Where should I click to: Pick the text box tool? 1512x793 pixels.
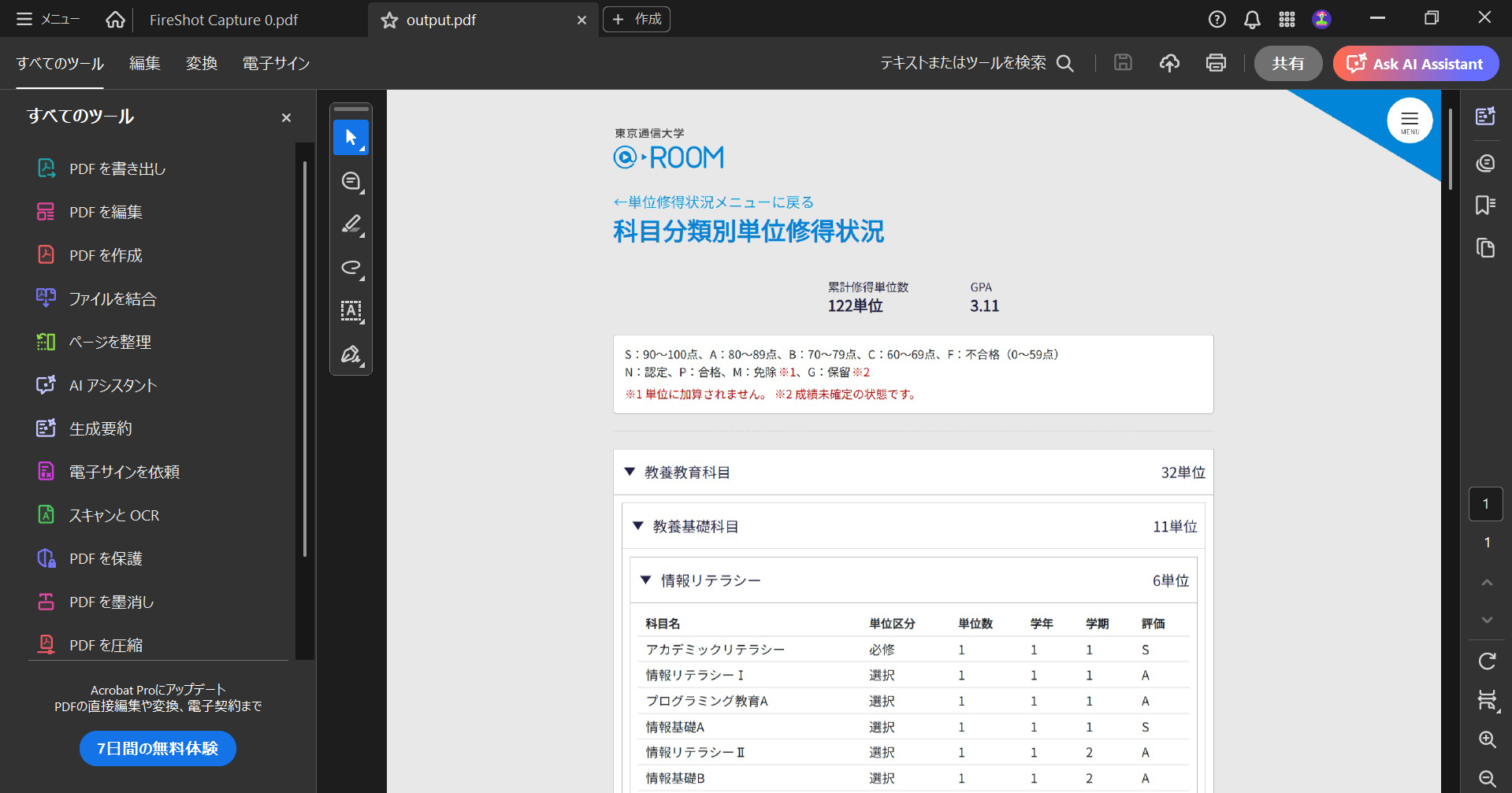[x=351, y=310]
